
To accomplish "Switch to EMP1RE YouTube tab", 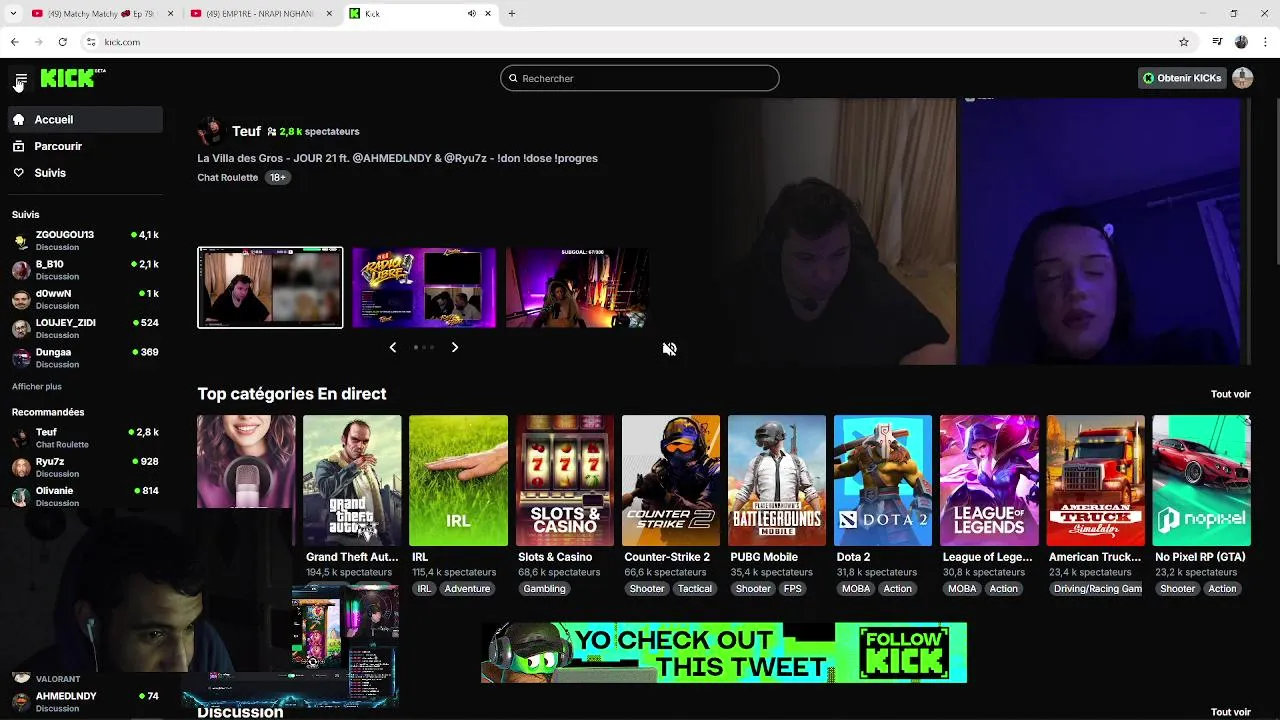I will click(262, 14).
